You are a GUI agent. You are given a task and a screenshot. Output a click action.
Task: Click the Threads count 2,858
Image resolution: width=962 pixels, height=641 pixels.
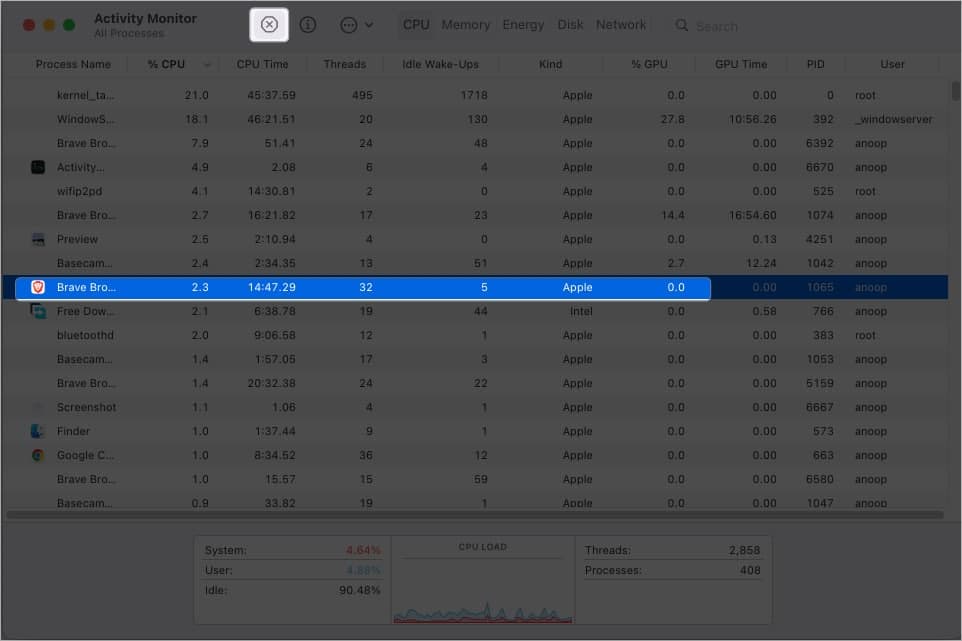[744, 550]
